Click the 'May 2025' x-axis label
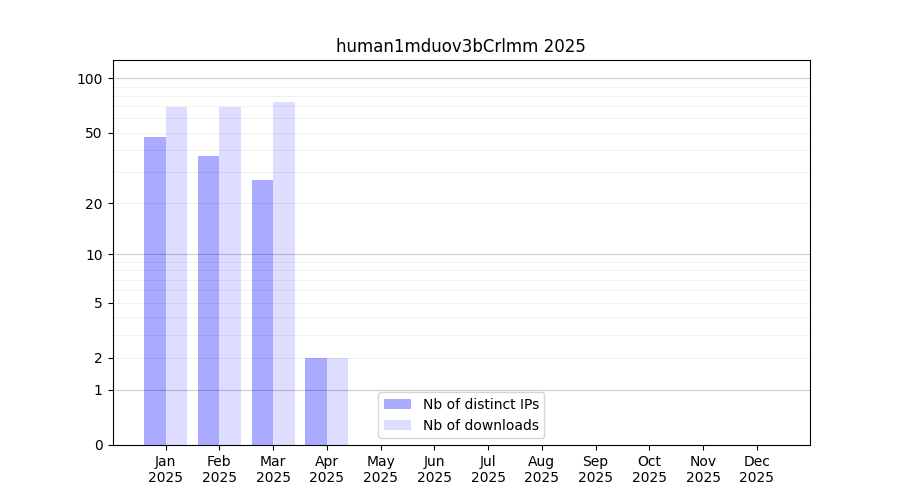Screen dimensions: 900x500 pos(380,469)
